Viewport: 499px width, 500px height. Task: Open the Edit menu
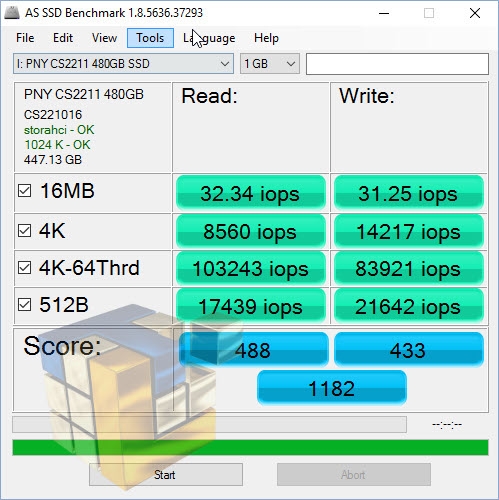click(x=63, y=38)
